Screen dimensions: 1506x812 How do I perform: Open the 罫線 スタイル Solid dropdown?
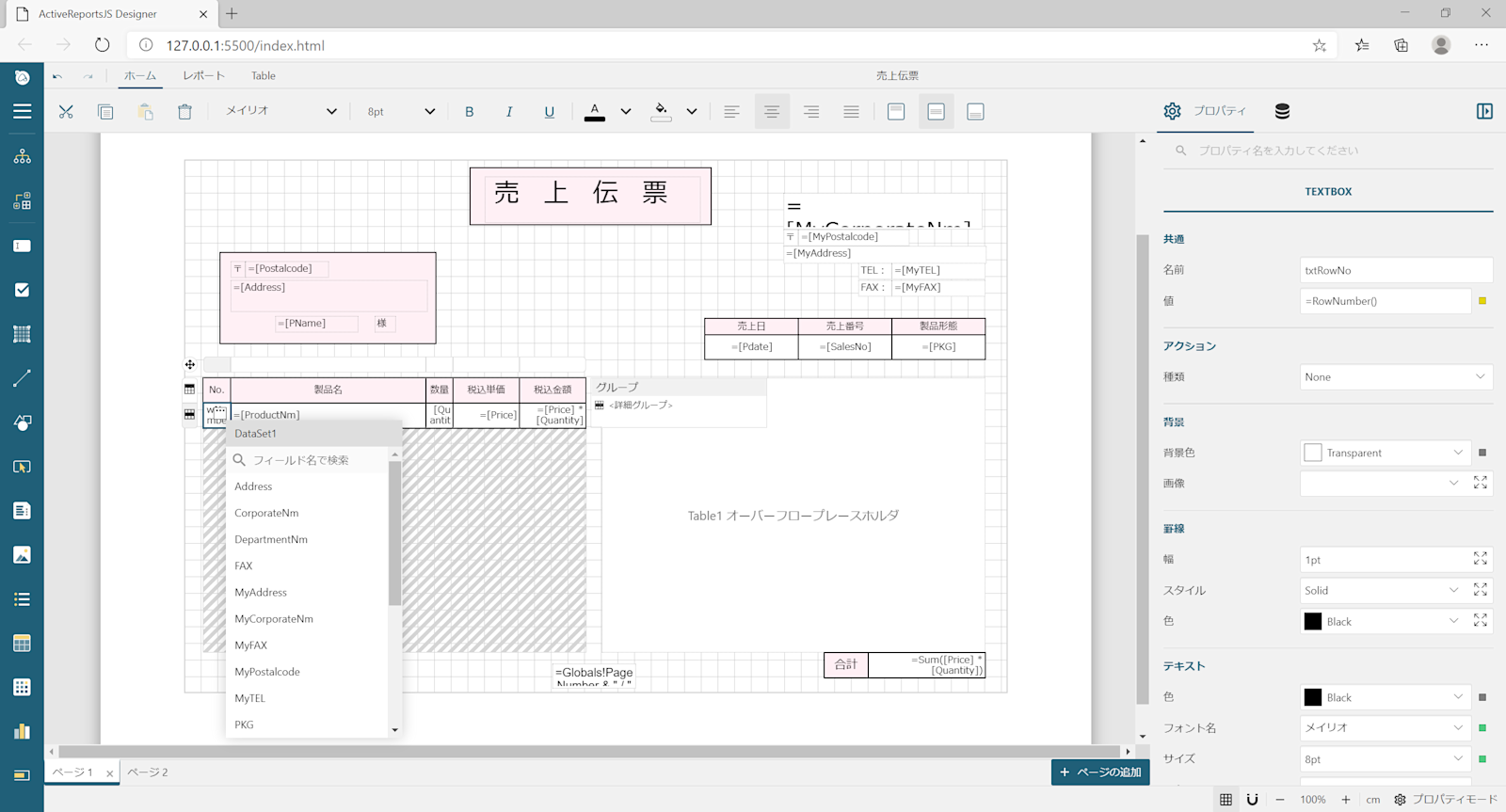point(1383,591)
